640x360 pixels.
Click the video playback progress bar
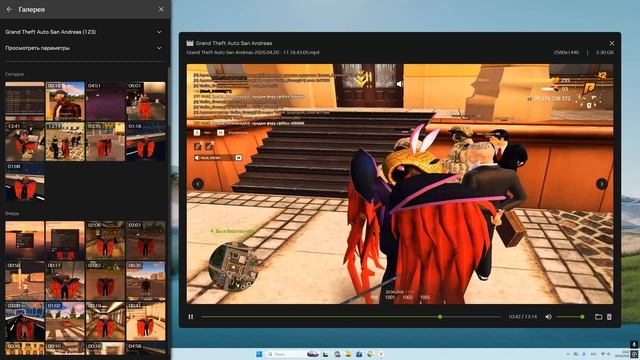pyautogui.click(x=351, y=317)
